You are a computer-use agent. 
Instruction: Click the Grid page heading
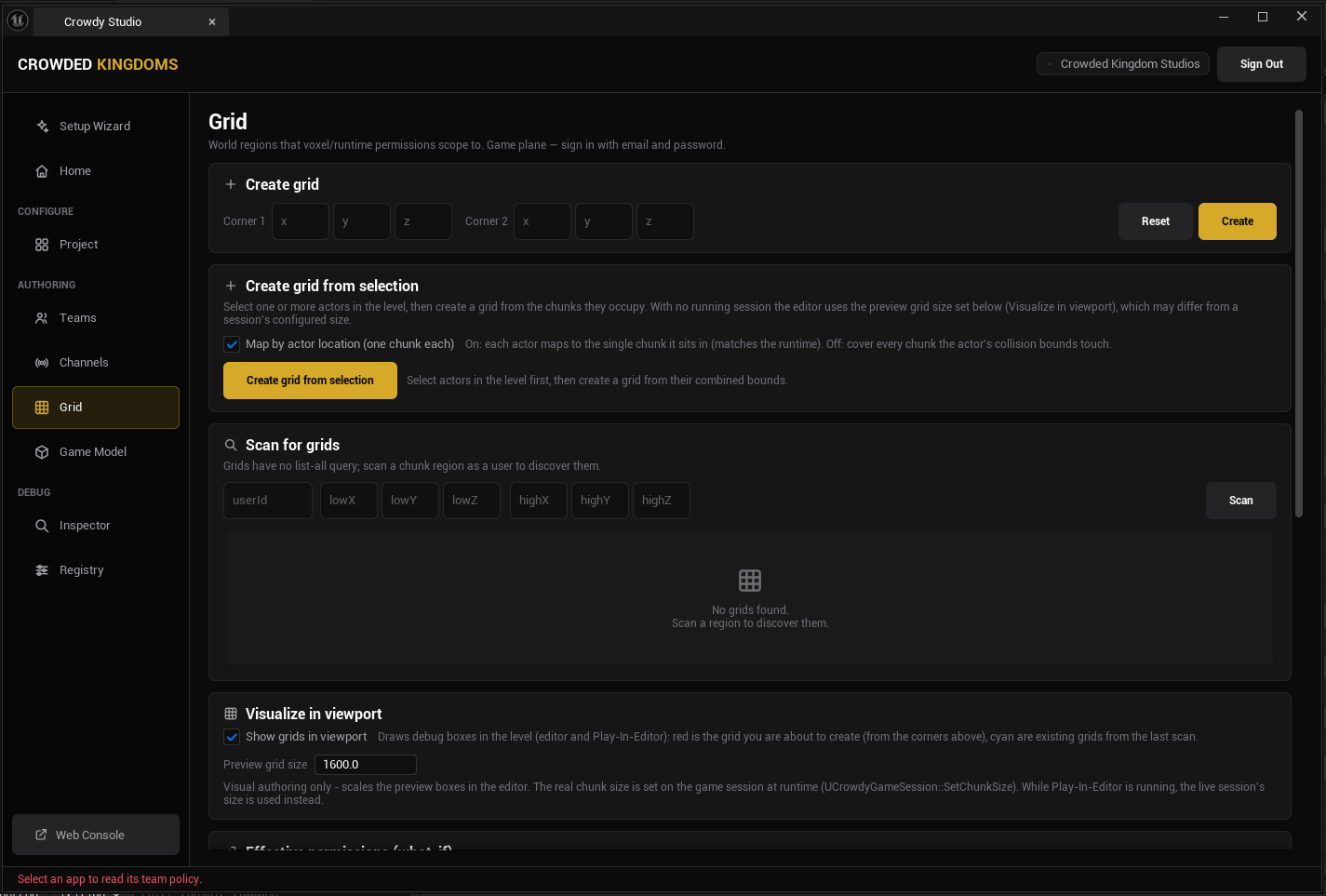(x=228, y=122)
